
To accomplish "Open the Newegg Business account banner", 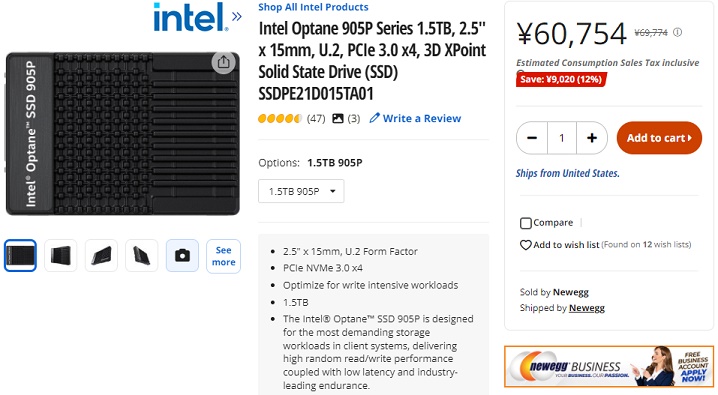I will click(609, 367).
